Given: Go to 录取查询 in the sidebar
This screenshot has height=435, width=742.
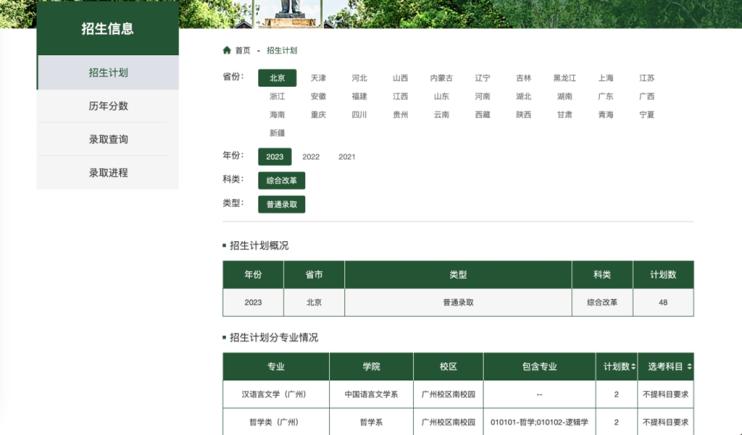Looking at the screenshot, I should [x=108, y=139].
